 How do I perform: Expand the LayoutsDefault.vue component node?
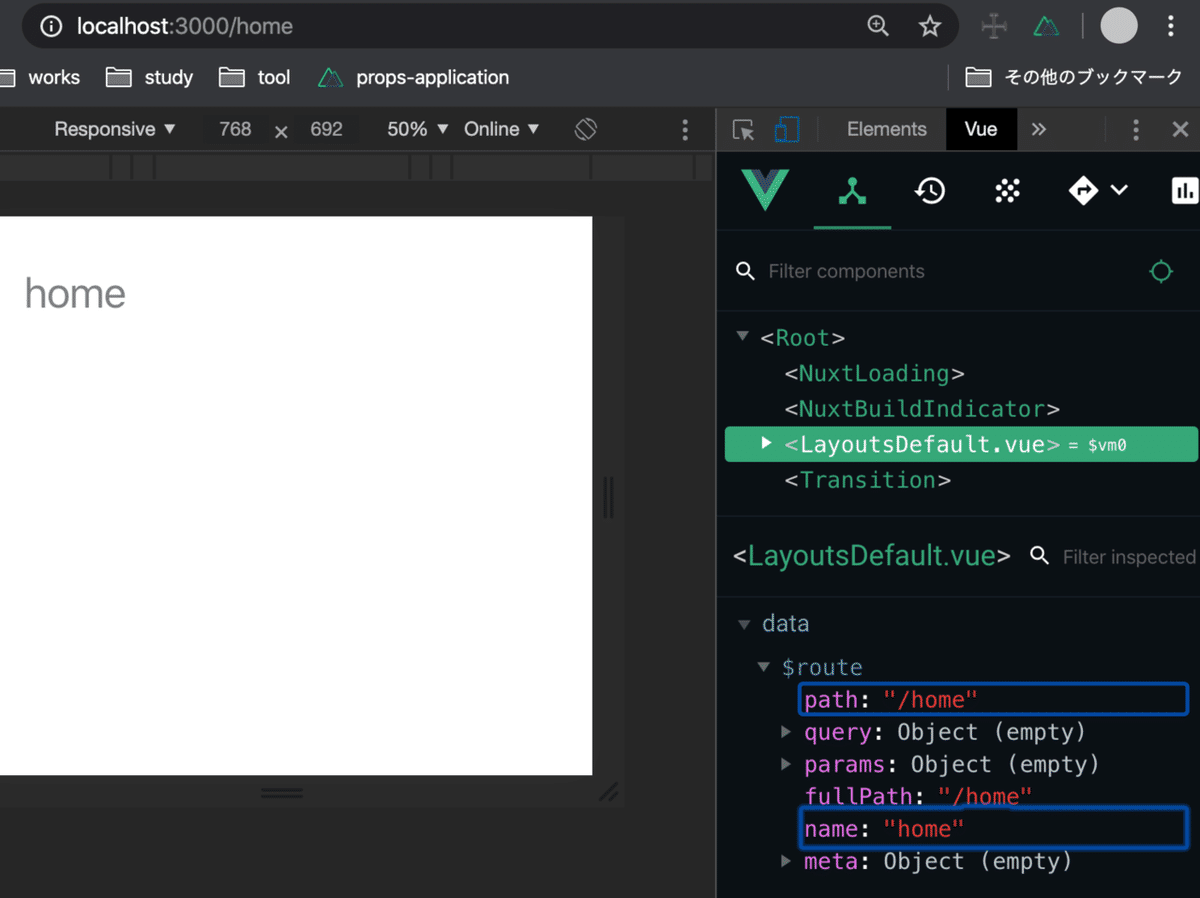click(764, 444)
